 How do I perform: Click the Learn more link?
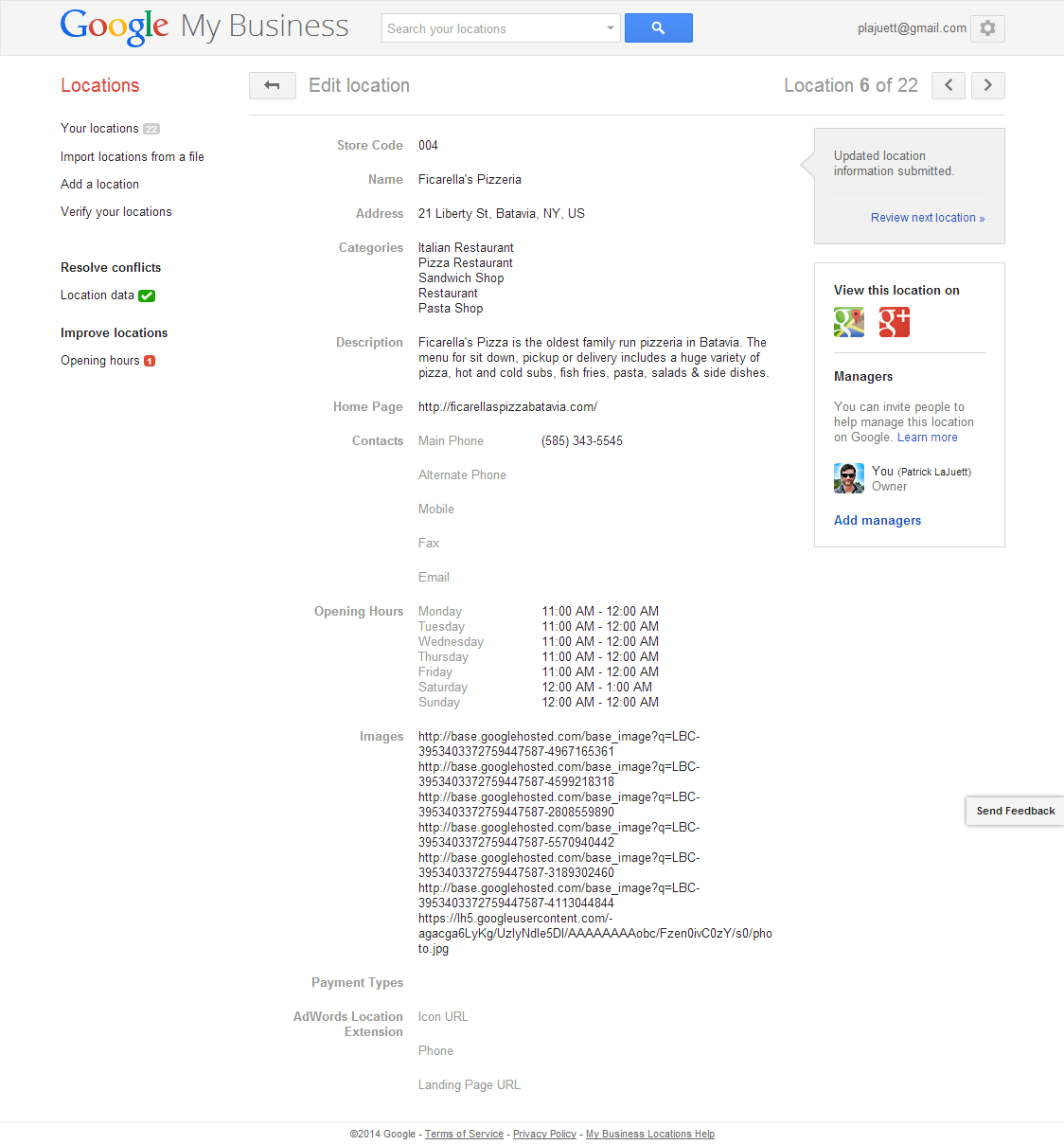point(928,438)
